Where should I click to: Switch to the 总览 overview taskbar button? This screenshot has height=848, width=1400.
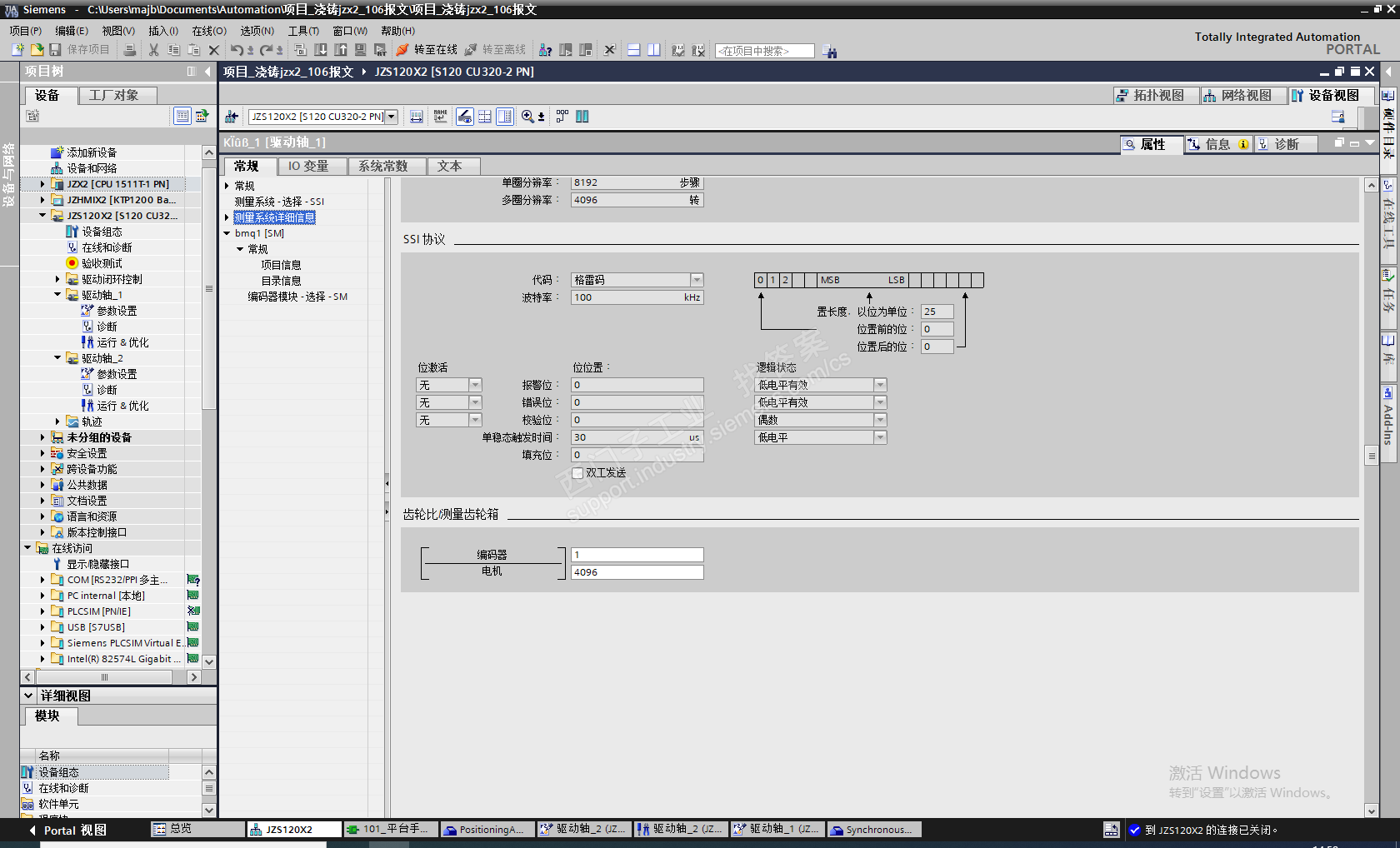point(197,830)
